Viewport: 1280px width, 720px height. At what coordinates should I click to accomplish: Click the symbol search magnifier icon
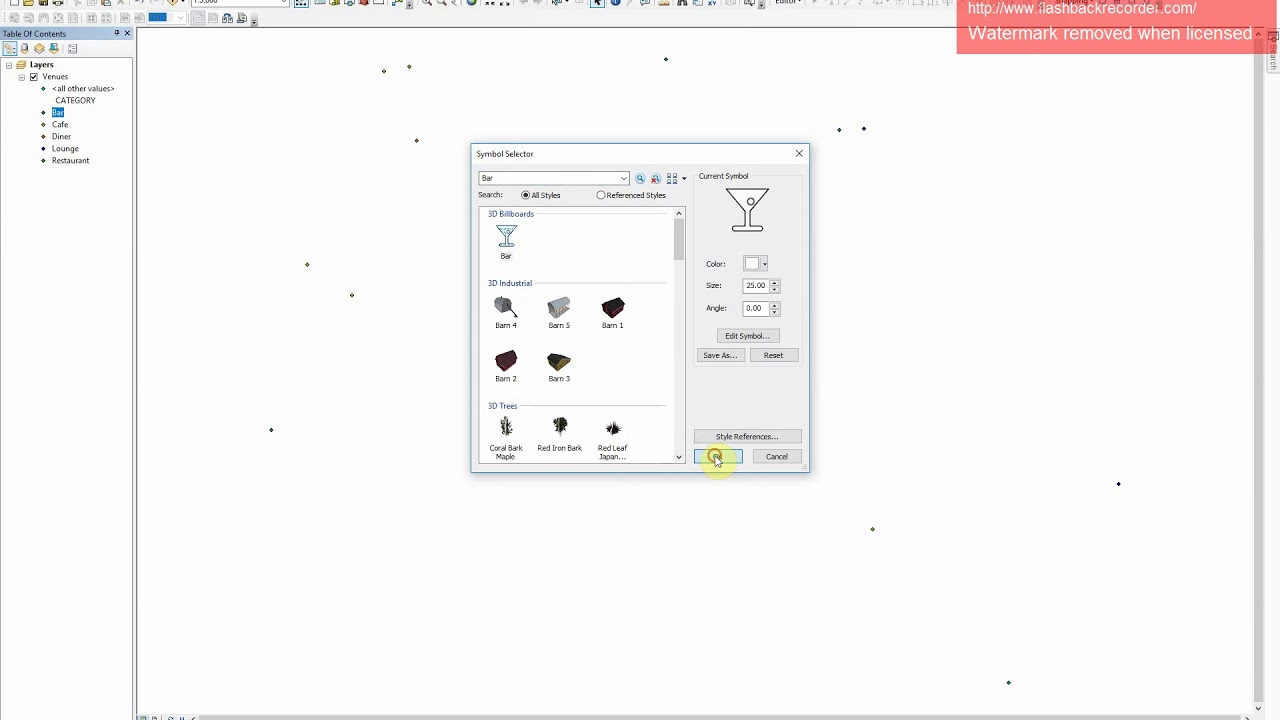[640, 178]
